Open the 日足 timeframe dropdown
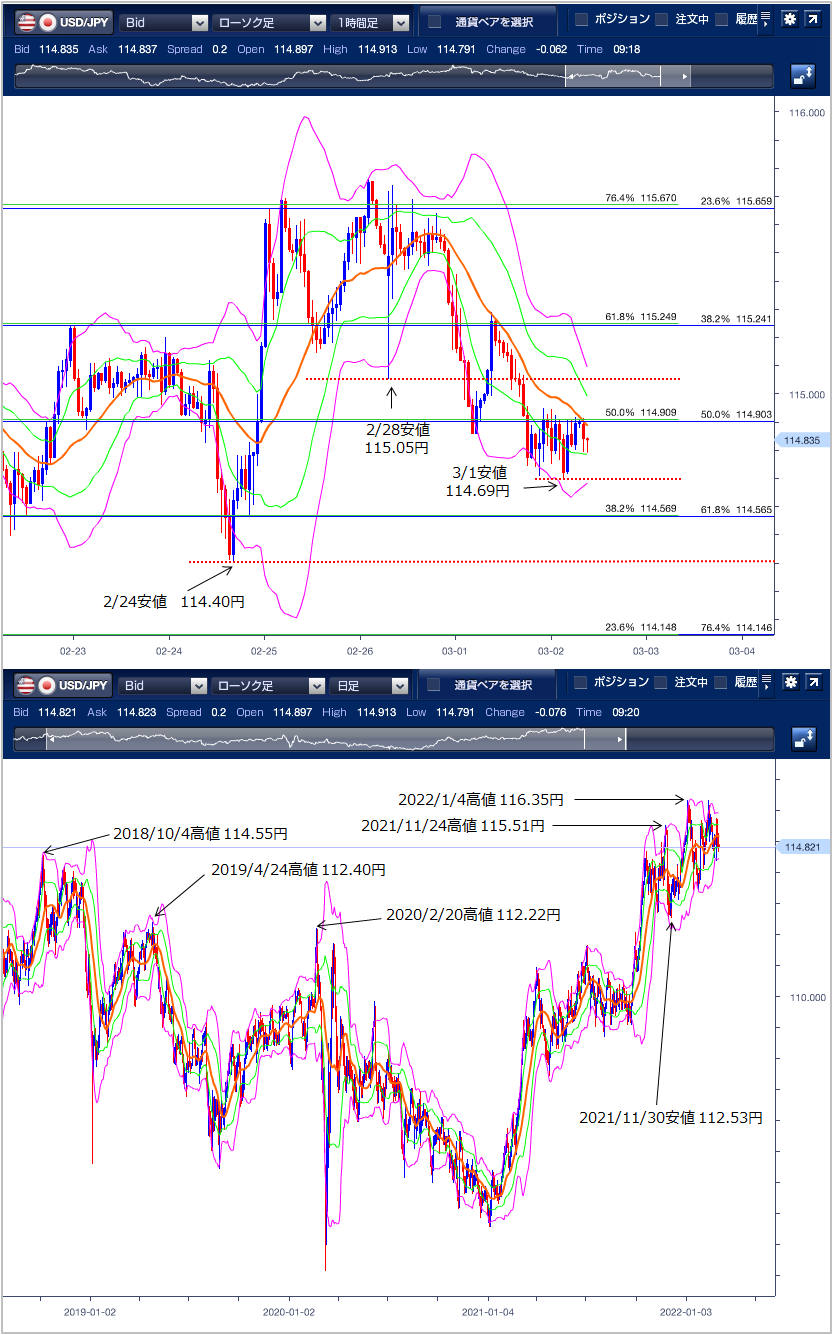Screen dimensions: 833x1335 click(372, 685)
